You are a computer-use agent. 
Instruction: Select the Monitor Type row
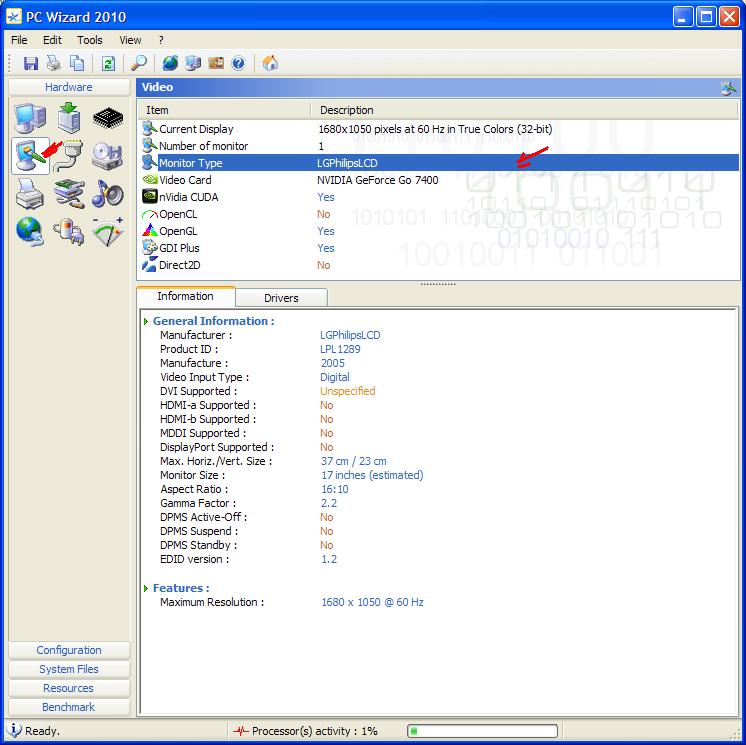(x=439, y=163)
